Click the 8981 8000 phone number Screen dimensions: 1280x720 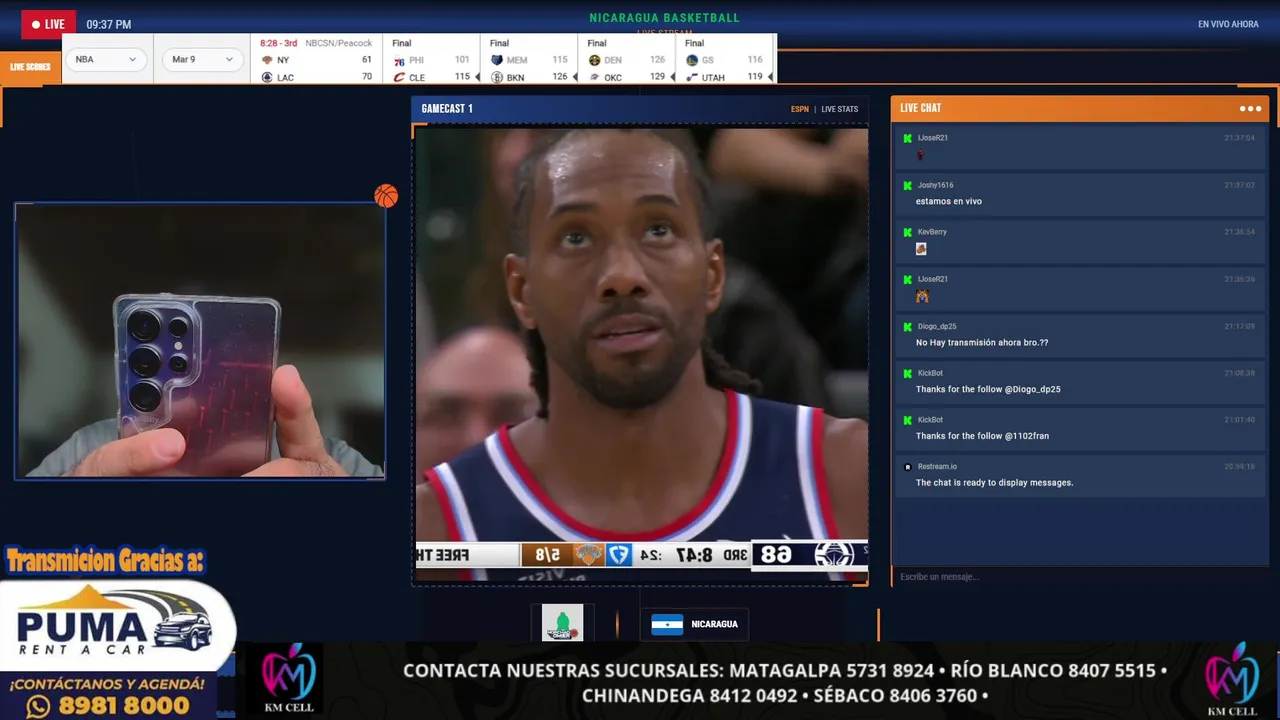click(125, 707)
